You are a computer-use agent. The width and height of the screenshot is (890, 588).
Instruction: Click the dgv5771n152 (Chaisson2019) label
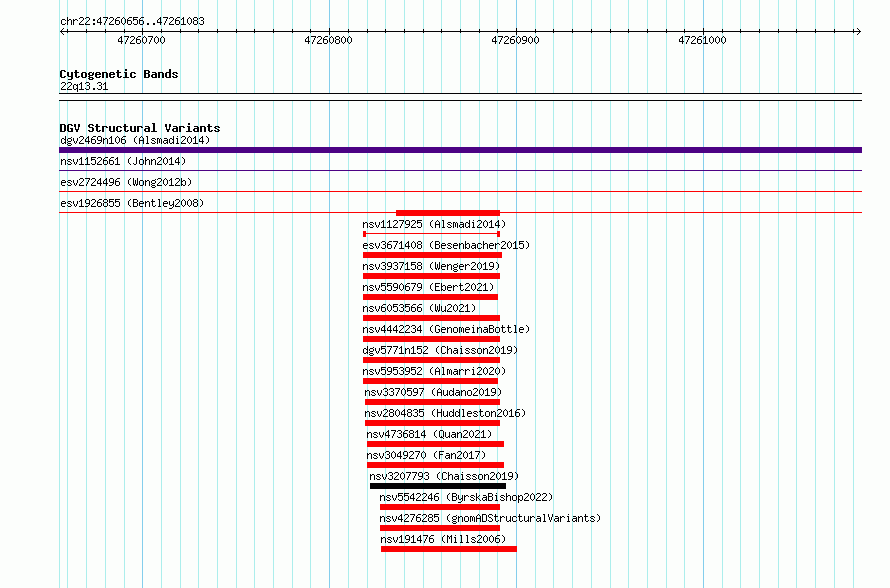(440, 350)
